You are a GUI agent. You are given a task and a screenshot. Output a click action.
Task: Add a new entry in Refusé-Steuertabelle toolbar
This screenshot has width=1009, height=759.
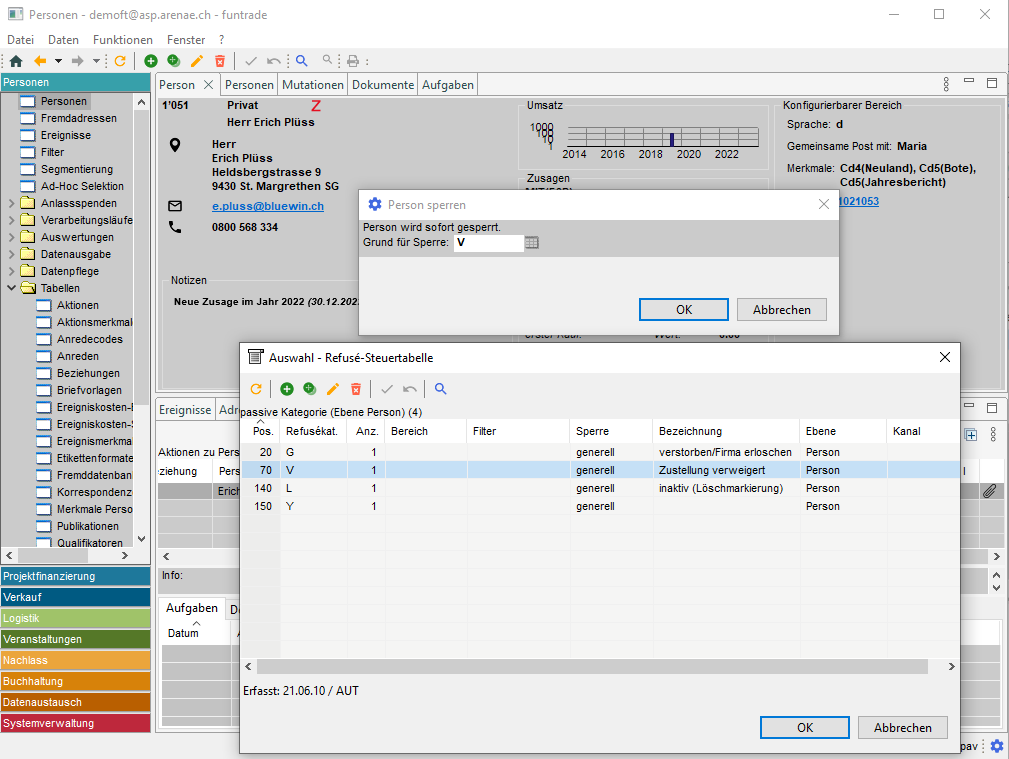coord(287,389)
